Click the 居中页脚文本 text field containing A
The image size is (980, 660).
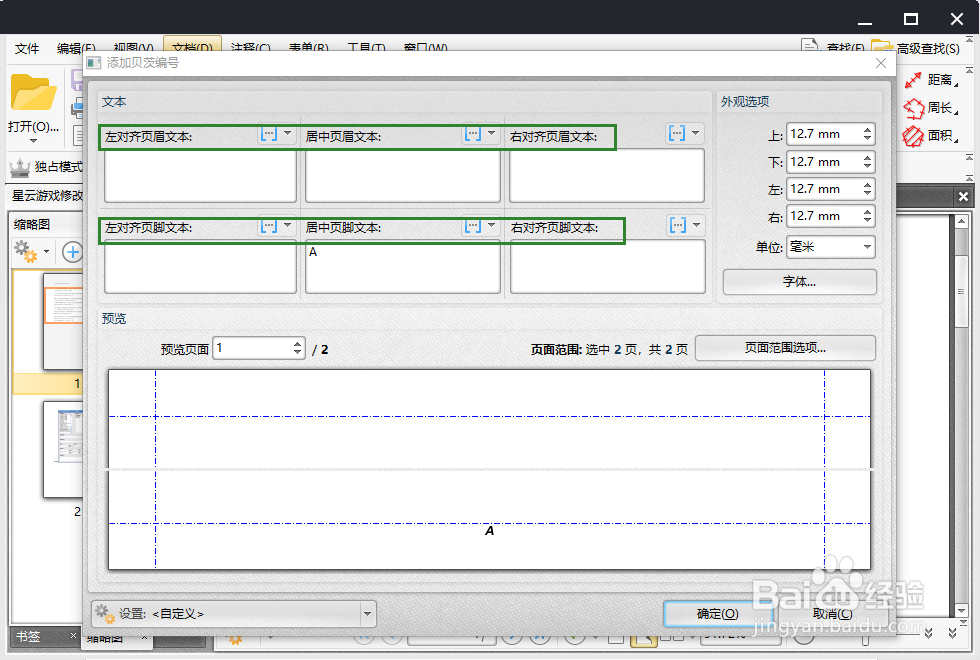click(403, 267)
